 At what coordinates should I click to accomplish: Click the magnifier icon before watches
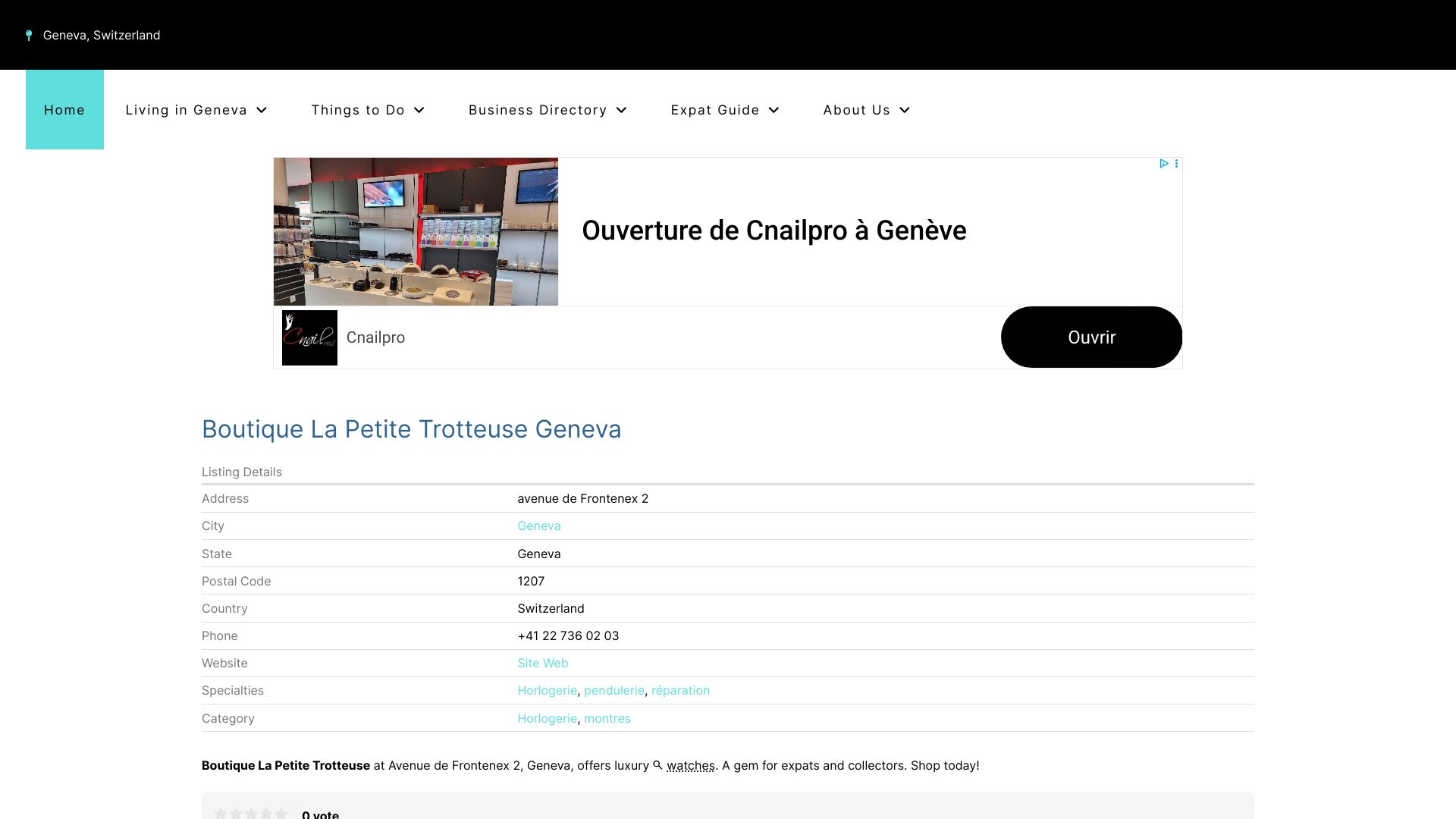click(657, 765)
